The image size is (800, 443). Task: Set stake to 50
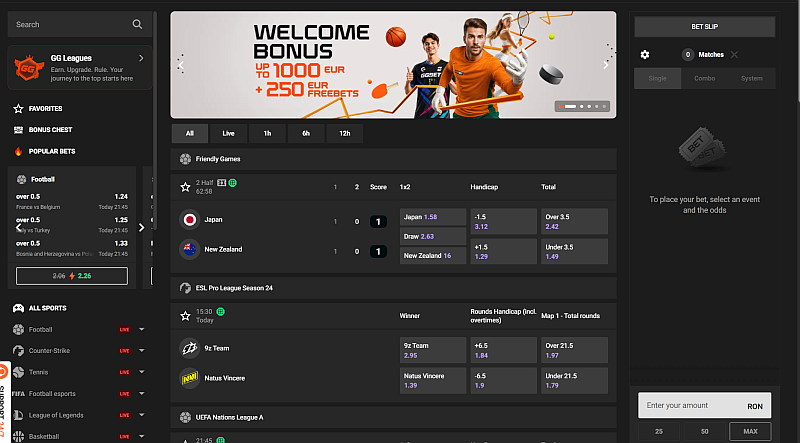705,431
